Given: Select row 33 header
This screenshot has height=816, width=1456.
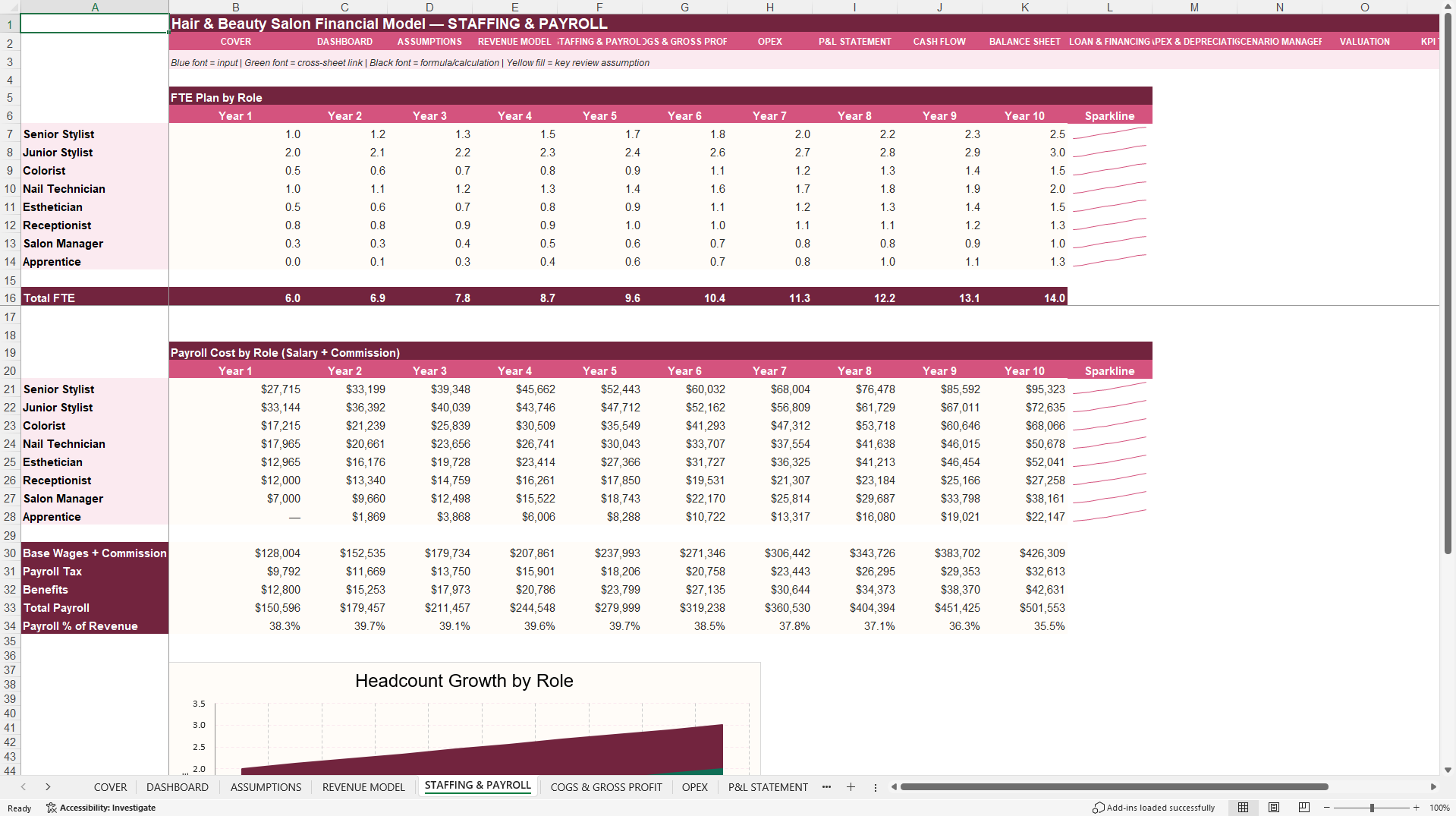Looking at the screenshot, I should (x=10, y=608).
